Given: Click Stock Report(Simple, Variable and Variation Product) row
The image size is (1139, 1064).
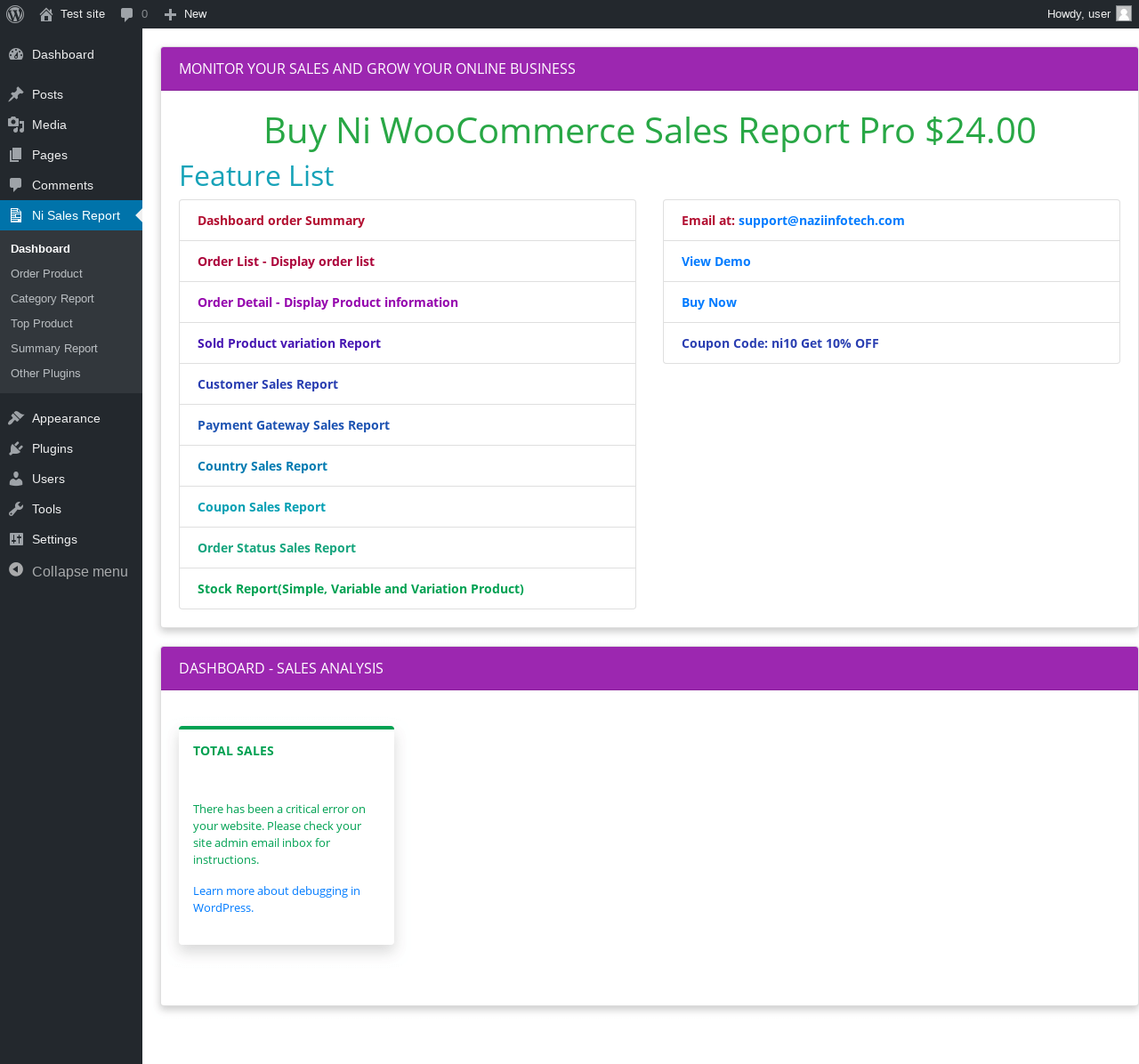Looking at the screenshot, I should pyautogui.click(x=408, y=589).
